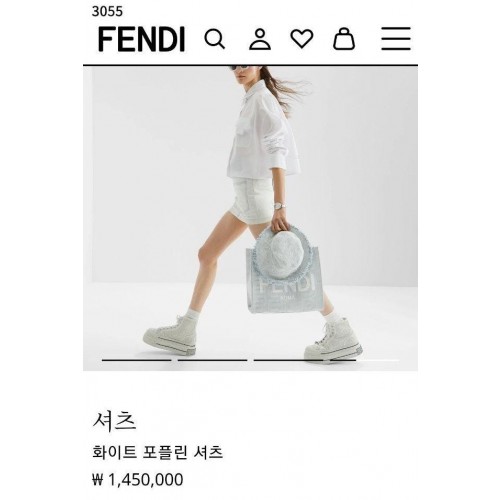500x500 pixels.
Task: Open the search magnifier icon
Action: coord(214,39)
